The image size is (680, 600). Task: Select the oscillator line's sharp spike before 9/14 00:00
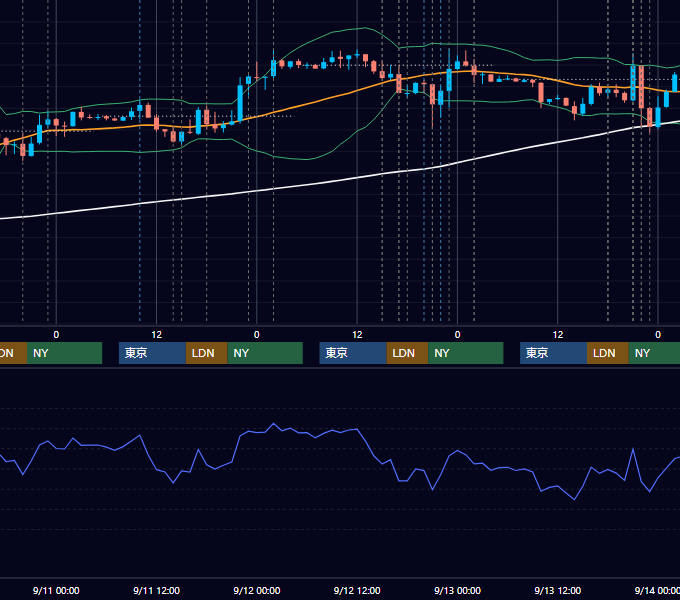(633, 449)
